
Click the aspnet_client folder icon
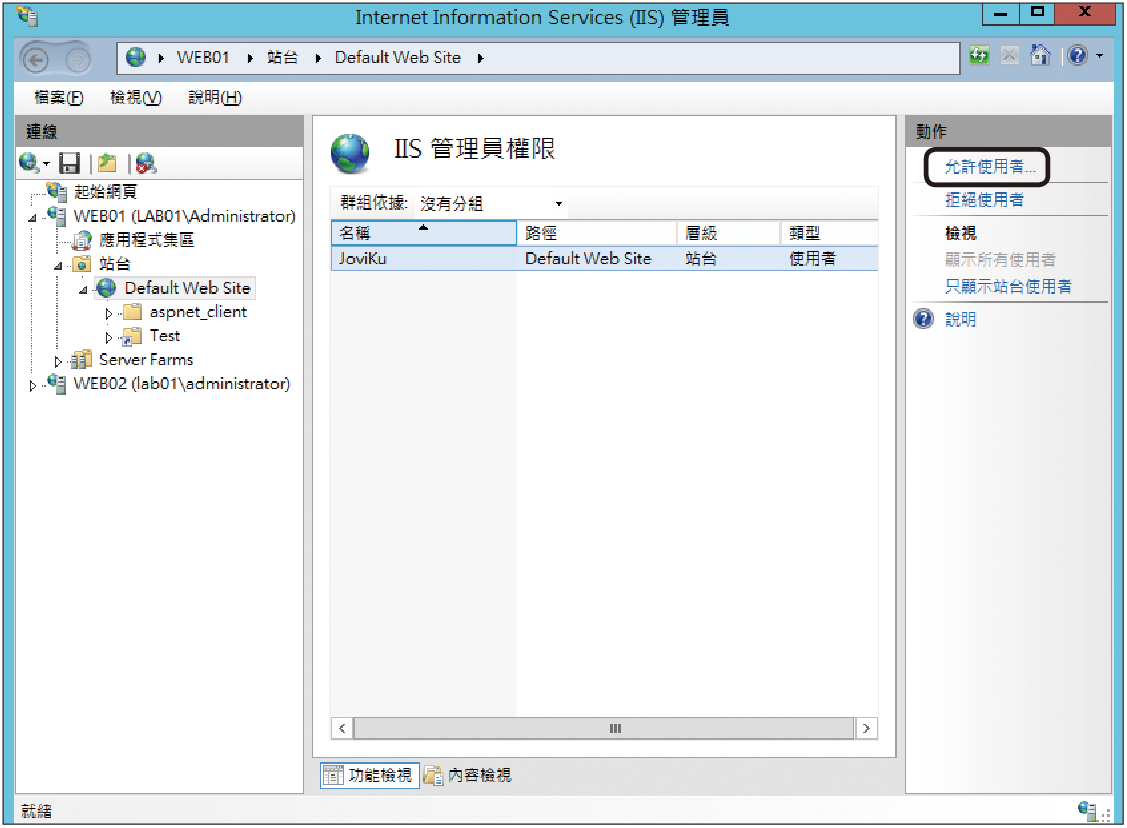point(132,312)
